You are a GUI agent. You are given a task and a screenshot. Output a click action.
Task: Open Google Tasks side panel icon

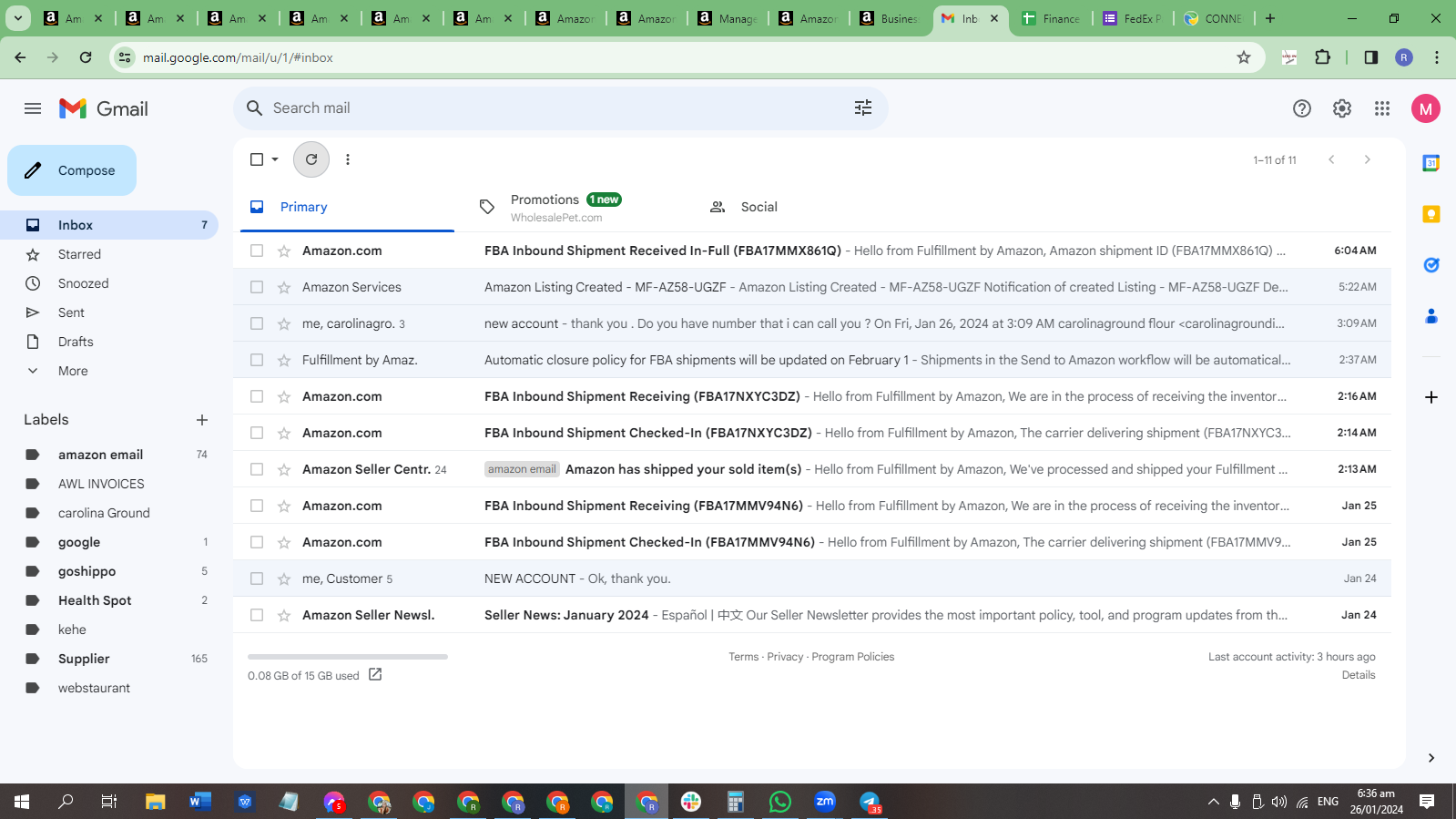1431,265
